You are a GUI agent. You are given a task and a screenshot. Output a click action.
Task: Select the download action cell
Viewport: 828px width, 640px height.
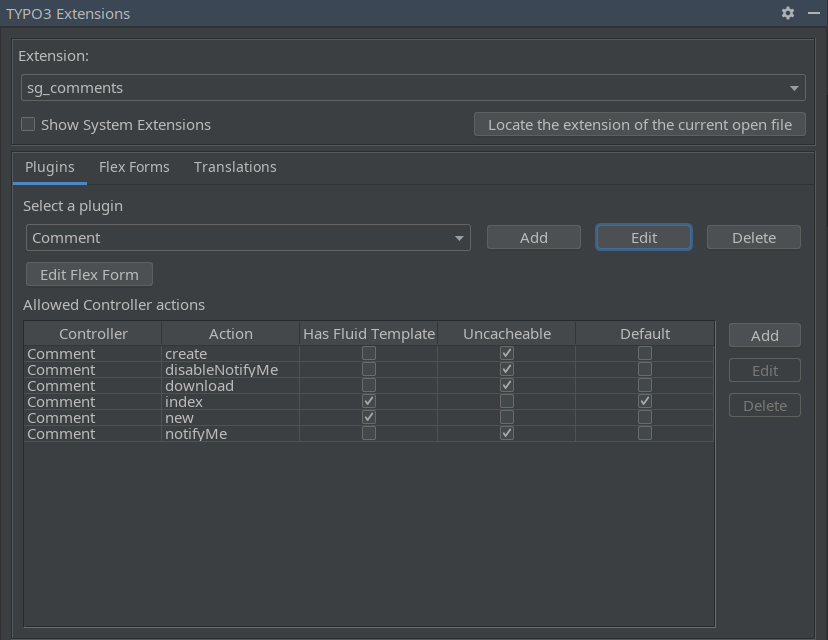click(231, 385)
